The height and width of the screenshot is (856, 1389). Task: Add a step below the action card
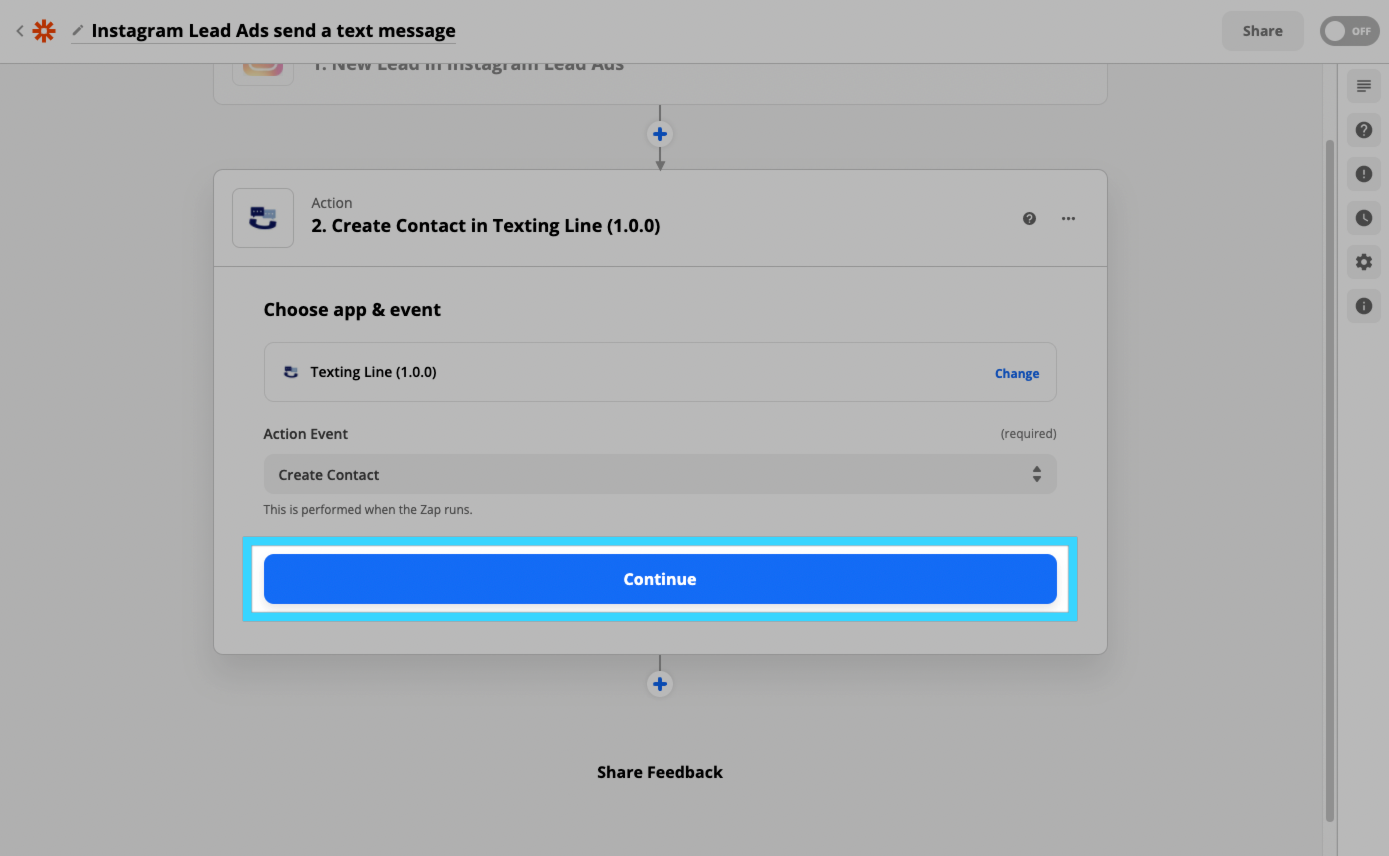[660, 684]
